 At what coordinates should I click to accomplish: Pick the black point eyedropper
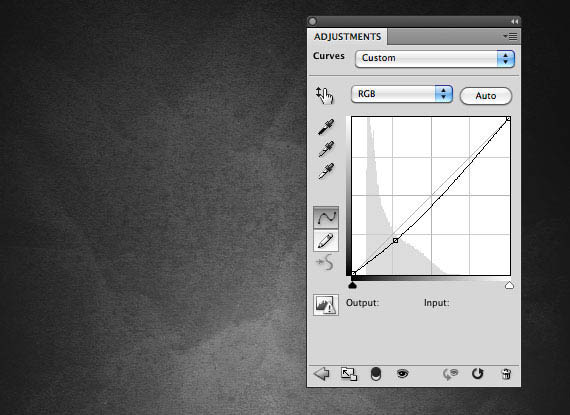326,127
